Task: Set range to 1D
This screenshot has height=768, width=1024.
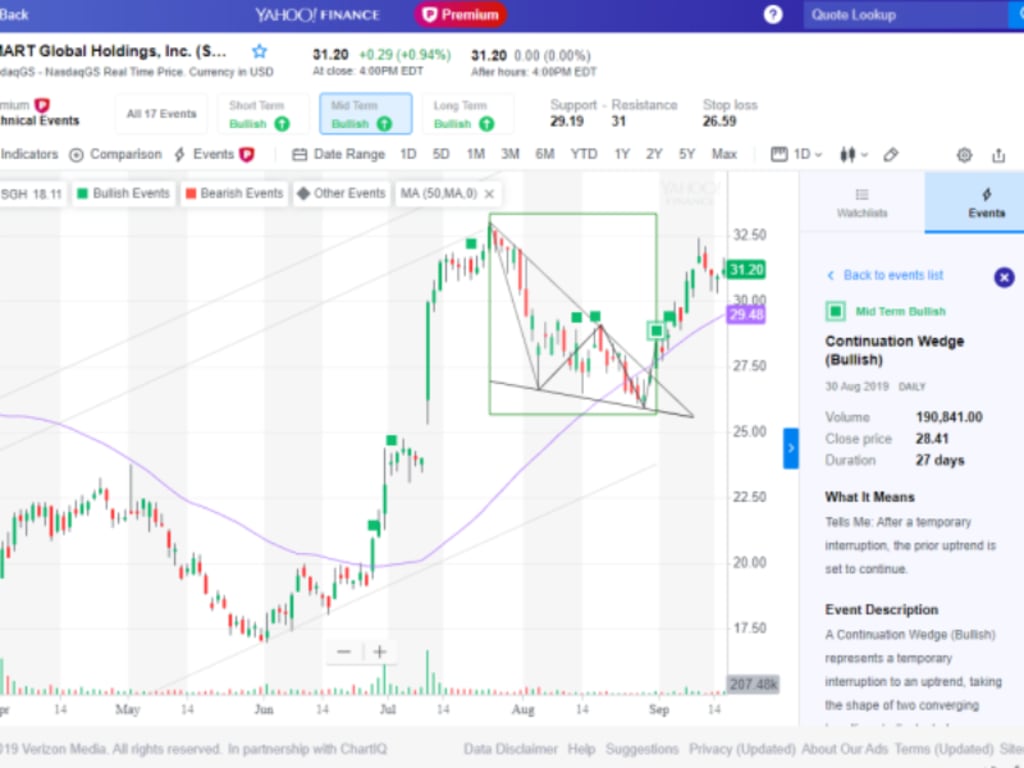Action: [x=408, y=155]
